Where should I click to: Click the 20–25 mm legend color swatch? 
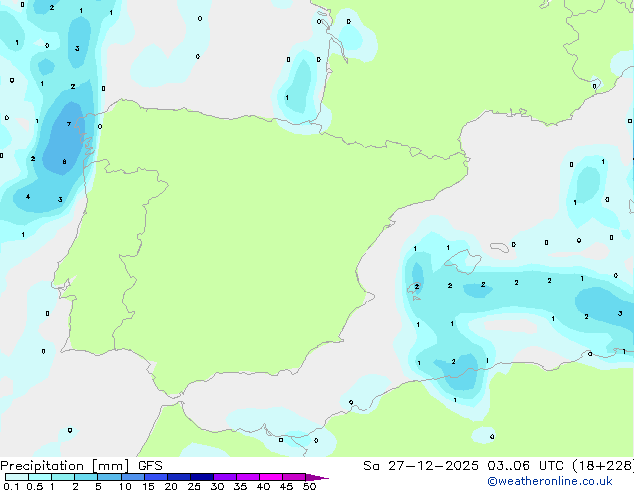click(x=179, y=477)
